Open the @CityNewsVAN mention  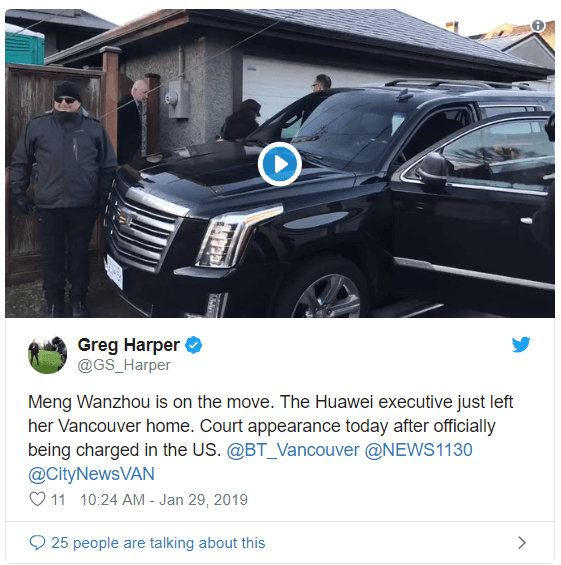coord(92,474)
